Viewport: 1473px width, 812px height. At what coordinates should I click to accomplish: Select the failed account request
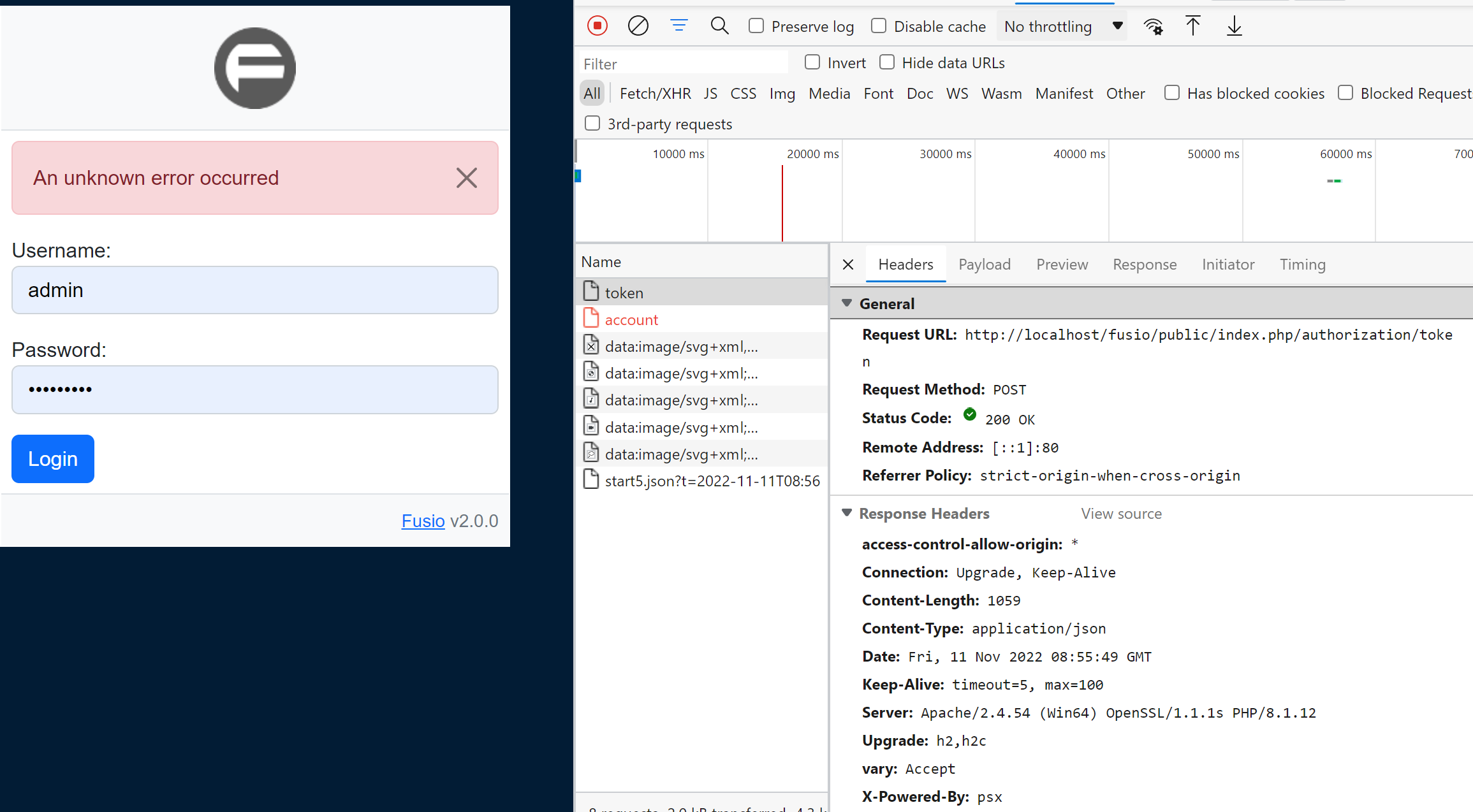click(x=631, y=320)
